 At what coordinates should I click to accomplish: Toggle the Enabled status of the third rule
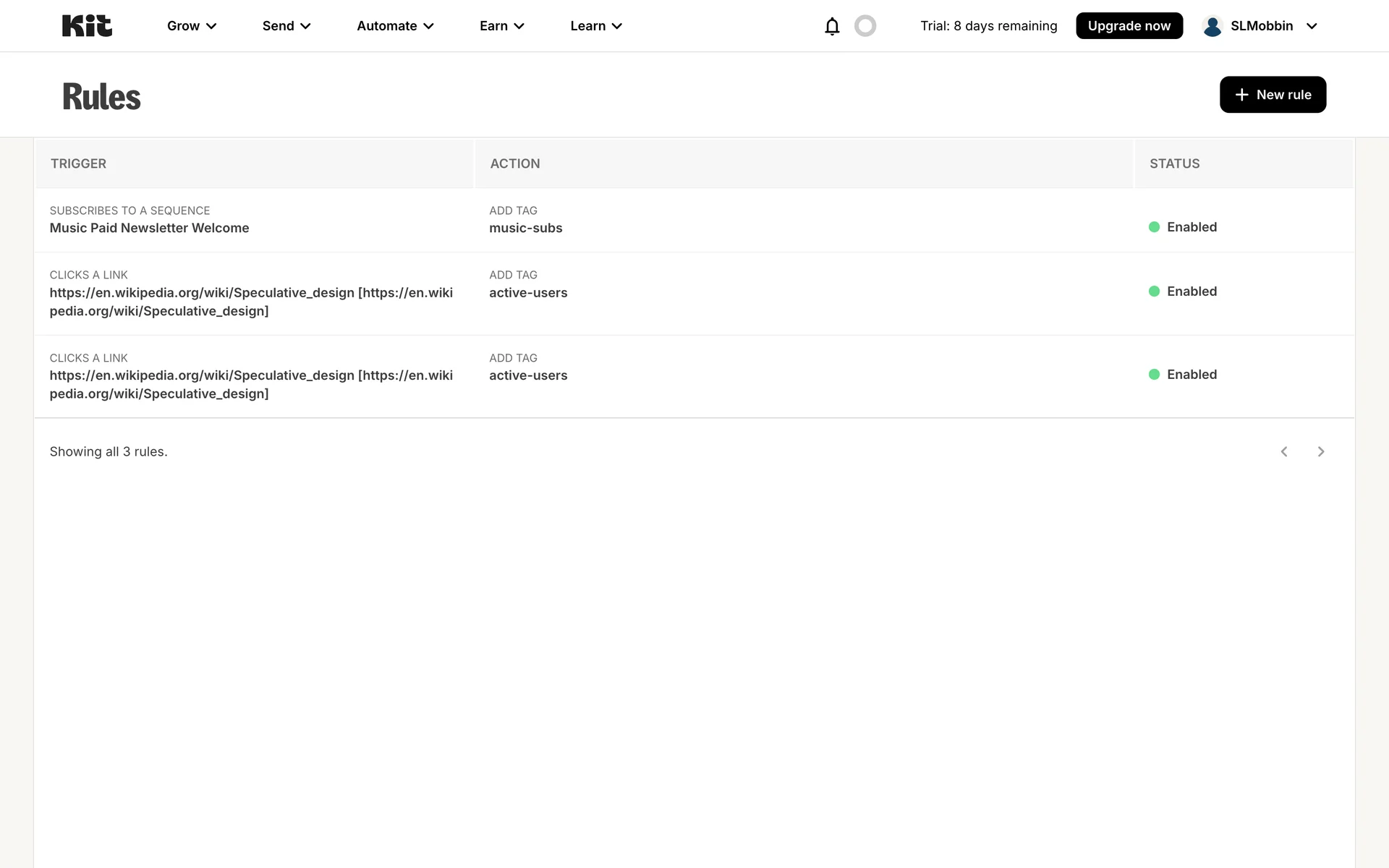pyautogui.click(x=1192, y=375)
